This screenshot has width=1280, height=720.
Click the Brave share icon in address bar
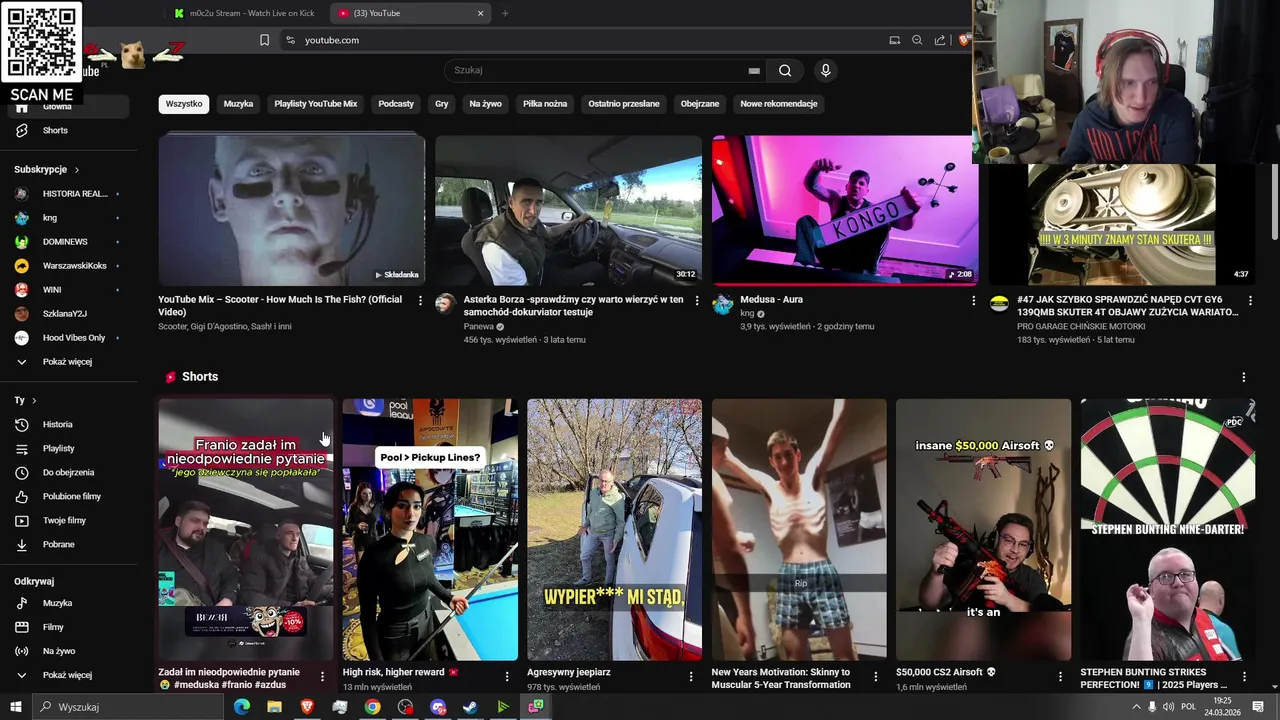tap(940, 40)
